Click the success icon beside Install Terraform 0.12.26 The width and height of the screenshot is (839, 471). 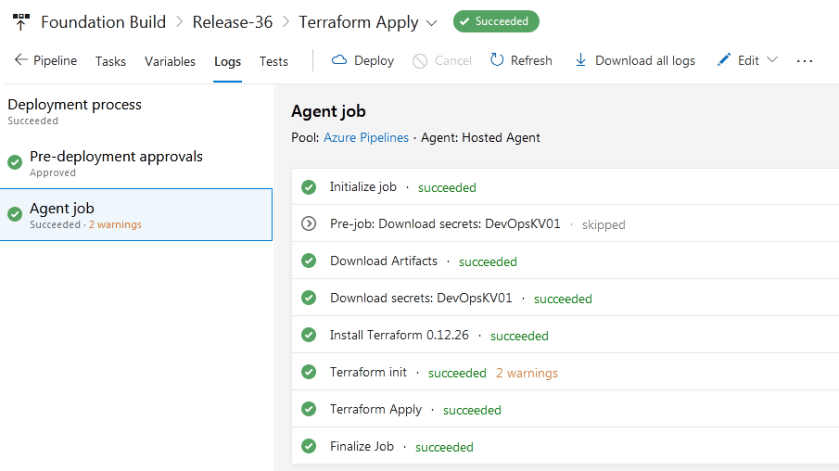[309, 336]
